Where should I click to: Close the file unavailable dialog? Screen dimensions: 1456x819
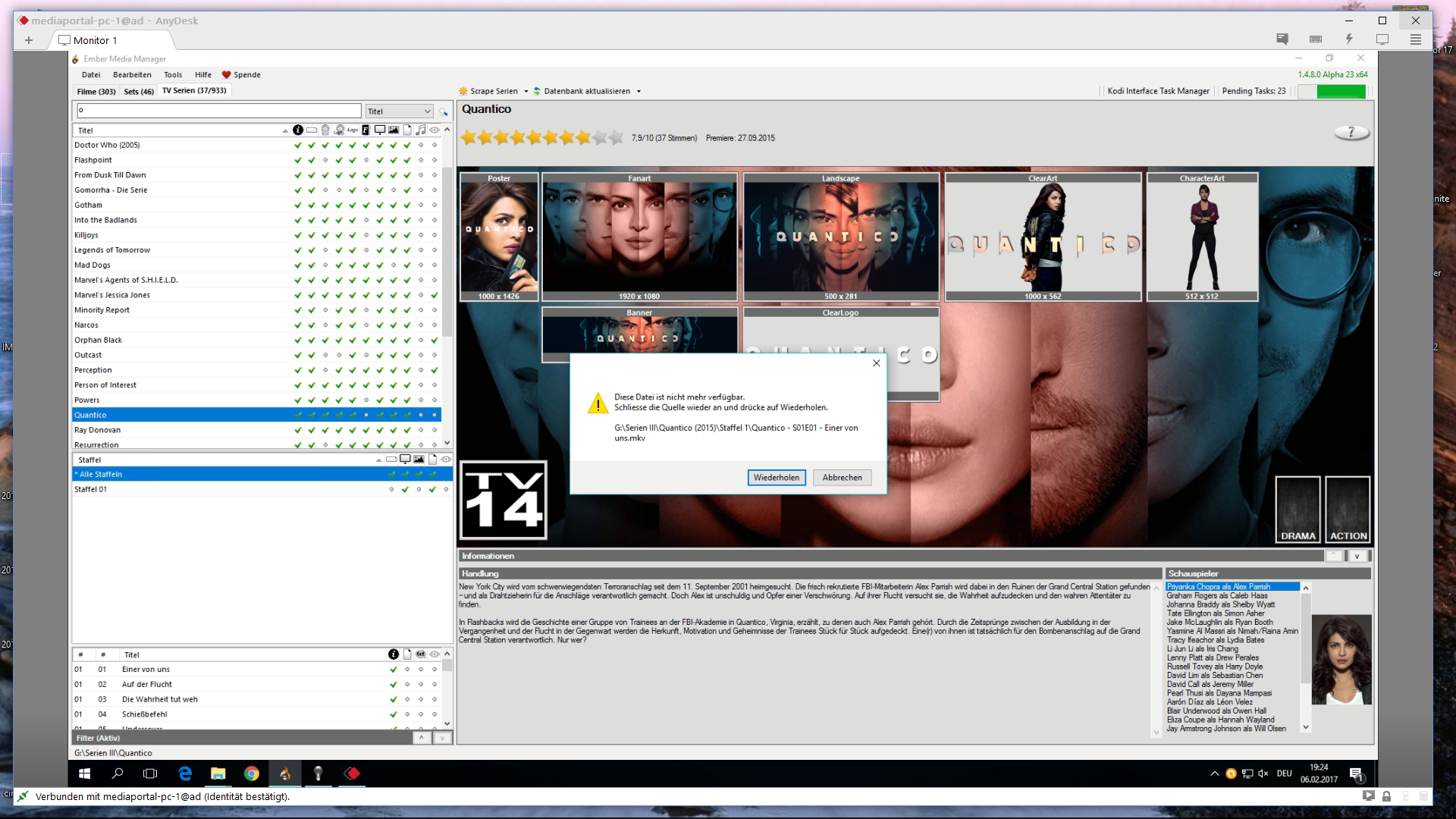tap(876, 363)
